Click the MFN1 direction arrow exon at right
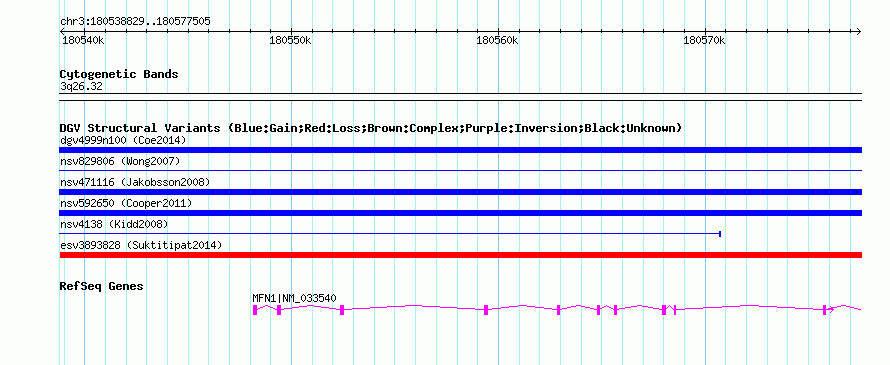The image size is (890, 365). pos(826,309)
